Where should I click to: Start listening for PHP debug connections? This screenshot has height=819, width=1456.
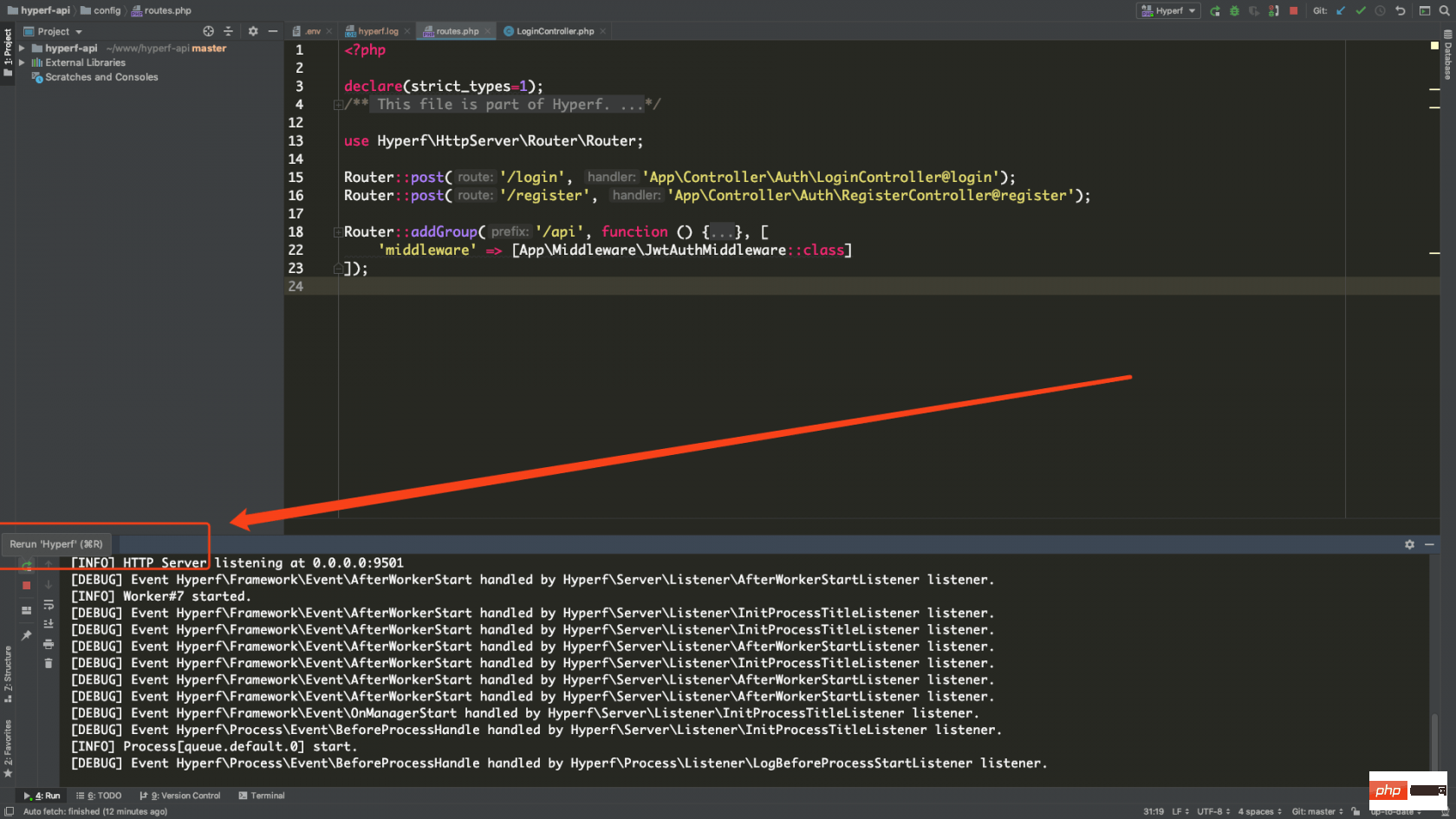pyautogui.click(x=1273, y=11)
